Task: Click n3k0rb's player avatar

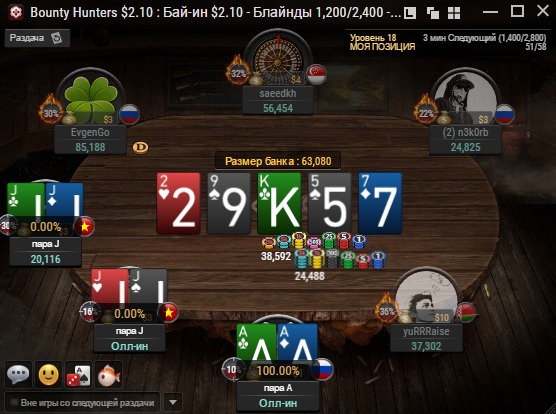Action: click(x=465, y=96)
